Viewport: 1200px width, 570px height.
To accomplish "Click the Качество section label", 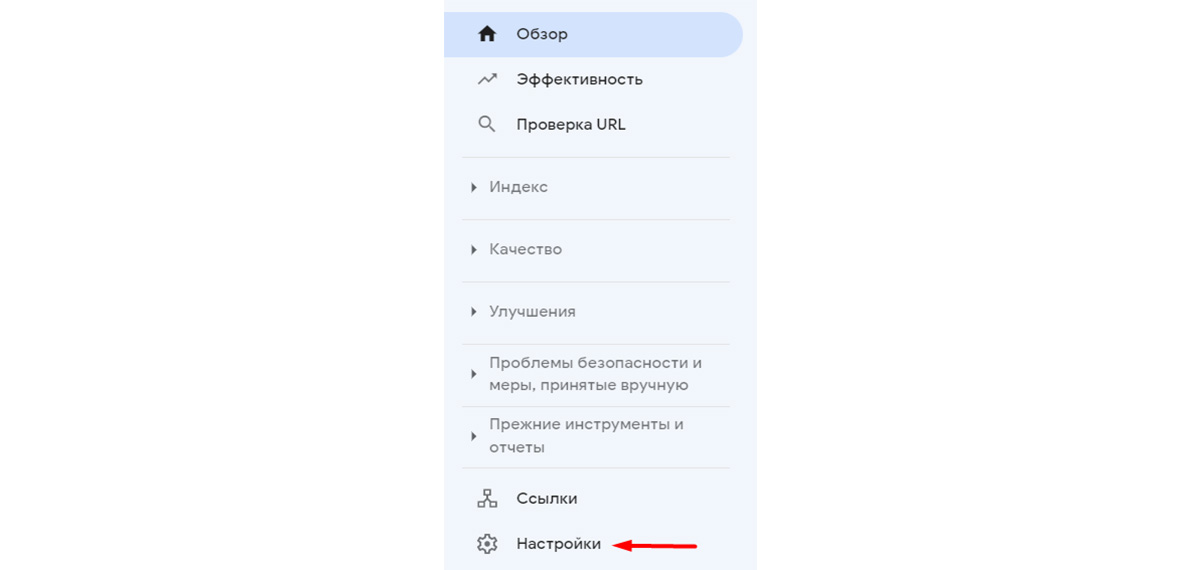I will coord(525,249).
